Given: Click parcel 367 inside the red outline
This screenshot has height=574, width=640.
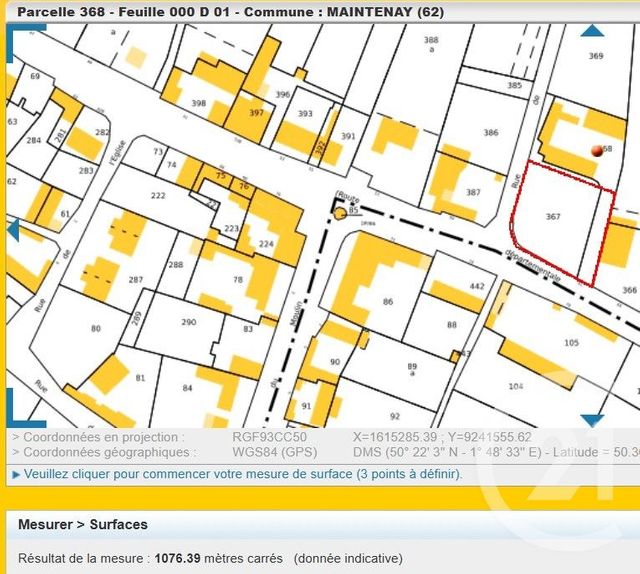Looking at the screenshot, I should click(x=553, y=216).
